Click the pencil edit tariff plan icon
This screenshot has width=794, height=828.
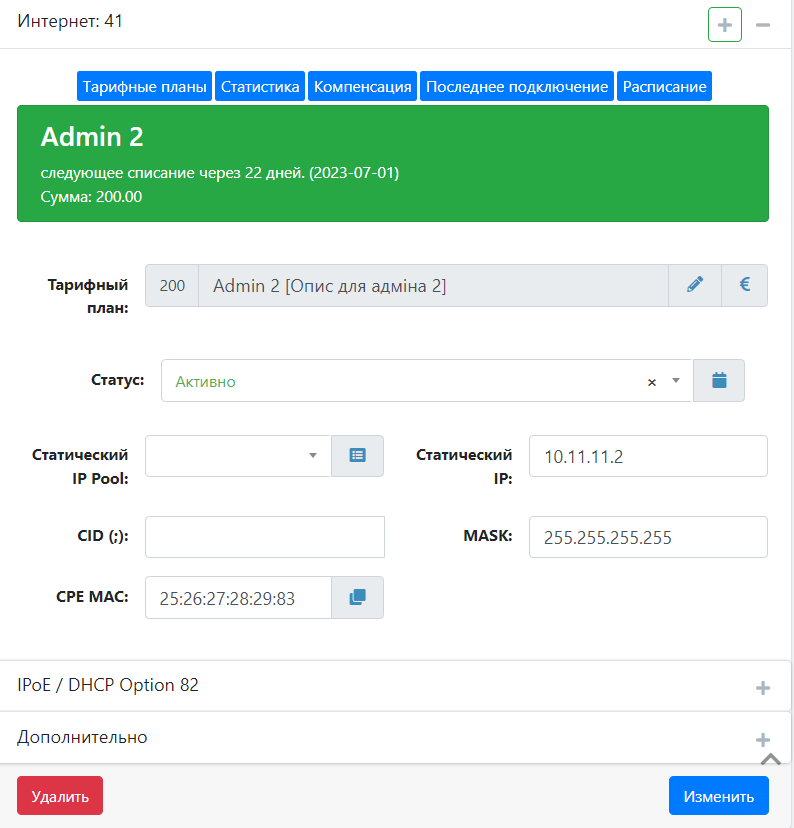tap(695, 285)
